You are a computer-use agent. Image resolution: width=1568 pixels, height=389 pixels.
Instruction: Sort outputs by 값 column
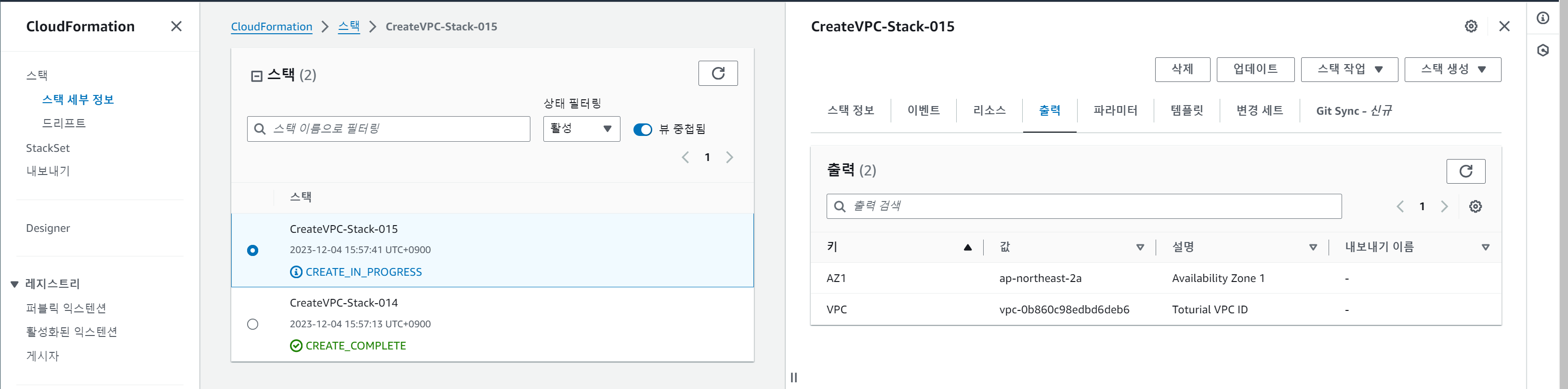click(1139, 247)
